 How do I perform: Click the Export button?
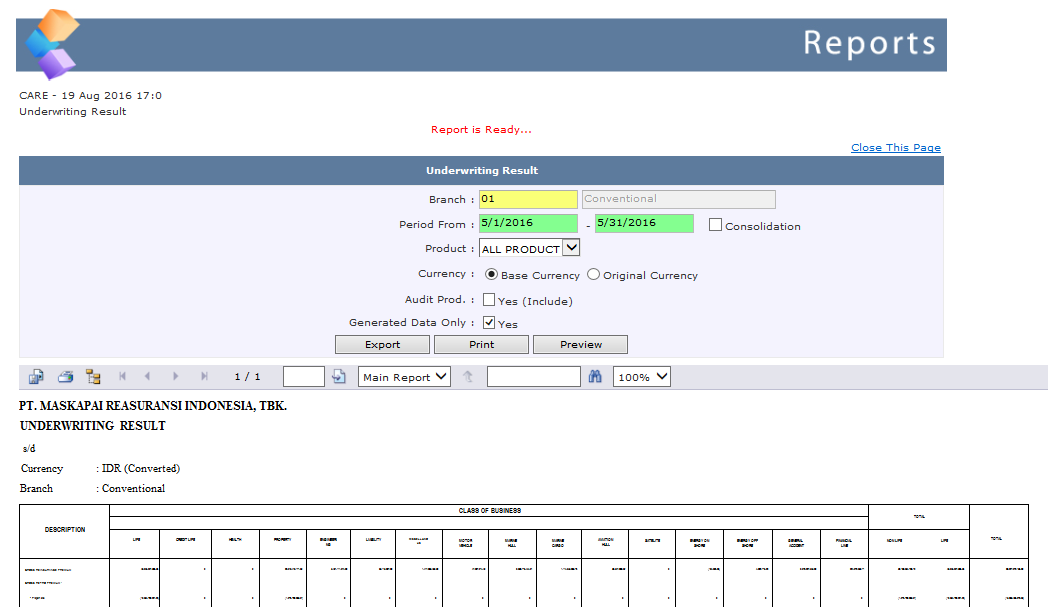pos(382,344)
